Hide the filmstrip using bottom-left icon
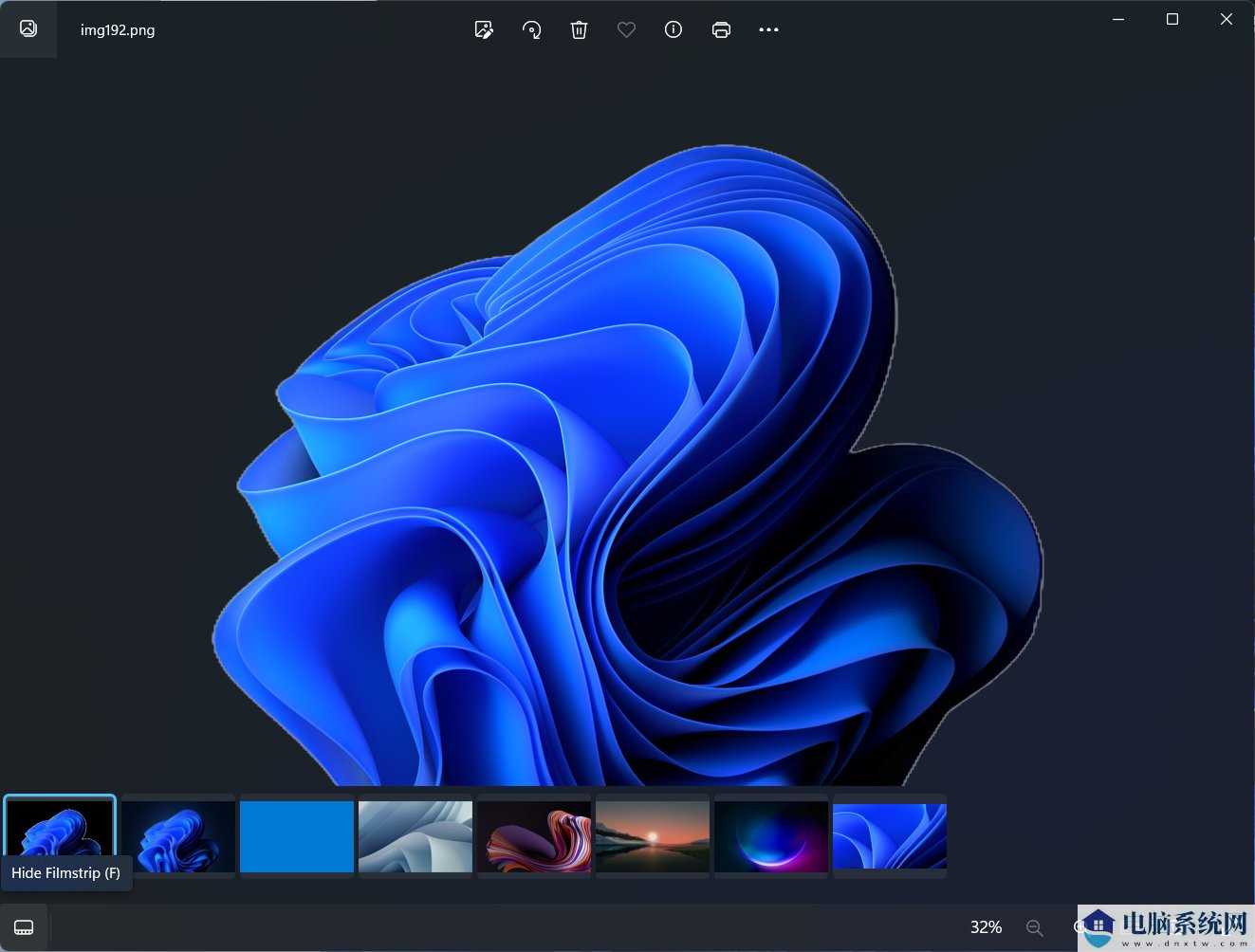This screenshot has width=1255, height=952. click(x=24, y=927)
